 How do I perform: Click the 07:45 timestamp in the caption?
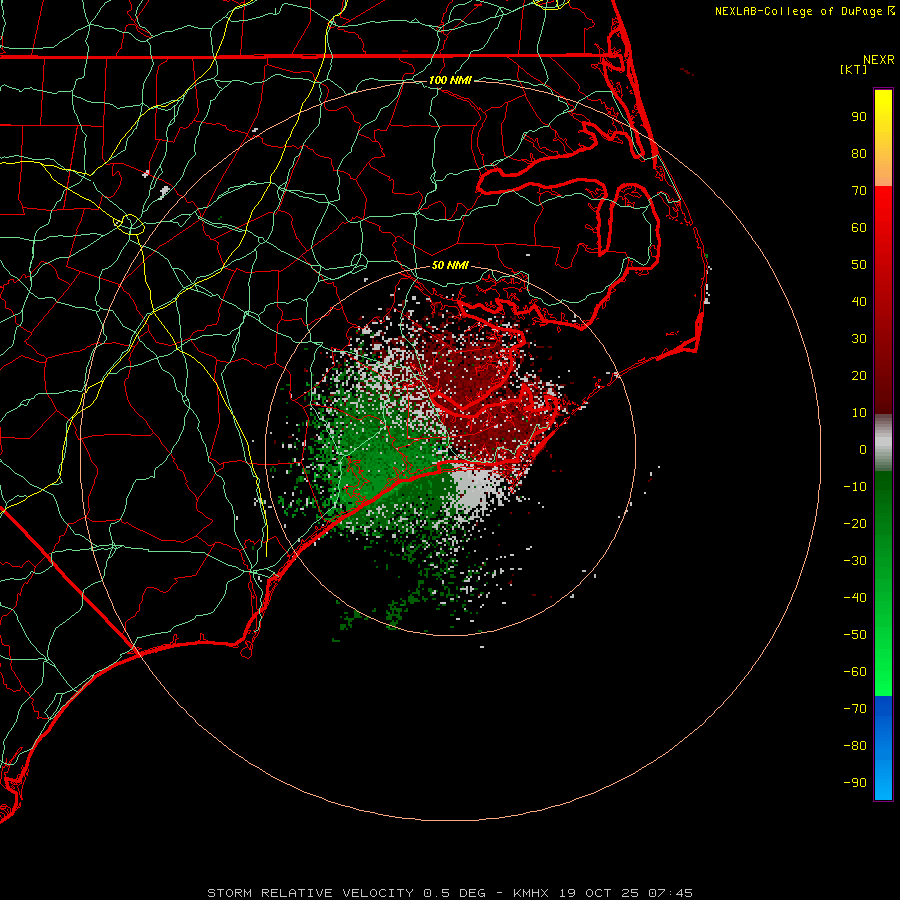coord(670,893)
